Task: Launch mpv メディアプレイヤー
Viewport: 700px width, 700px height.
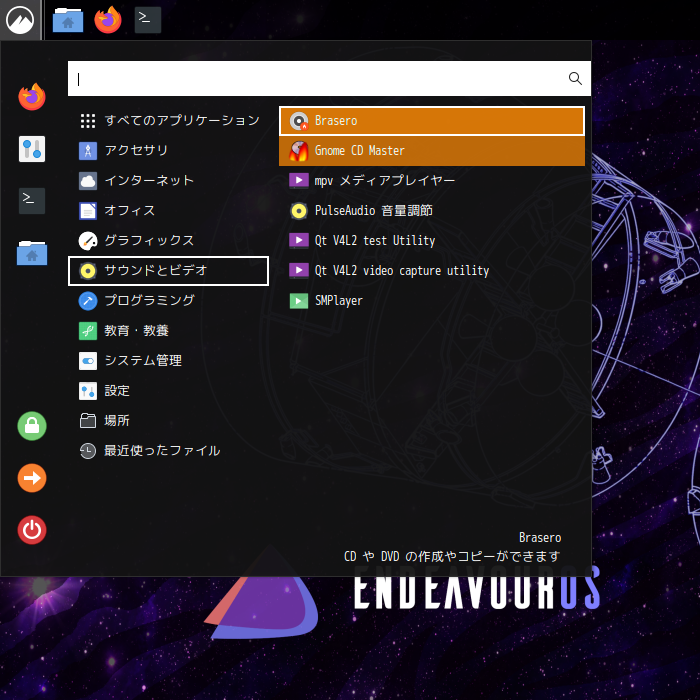Action: (x=432, y=180)
